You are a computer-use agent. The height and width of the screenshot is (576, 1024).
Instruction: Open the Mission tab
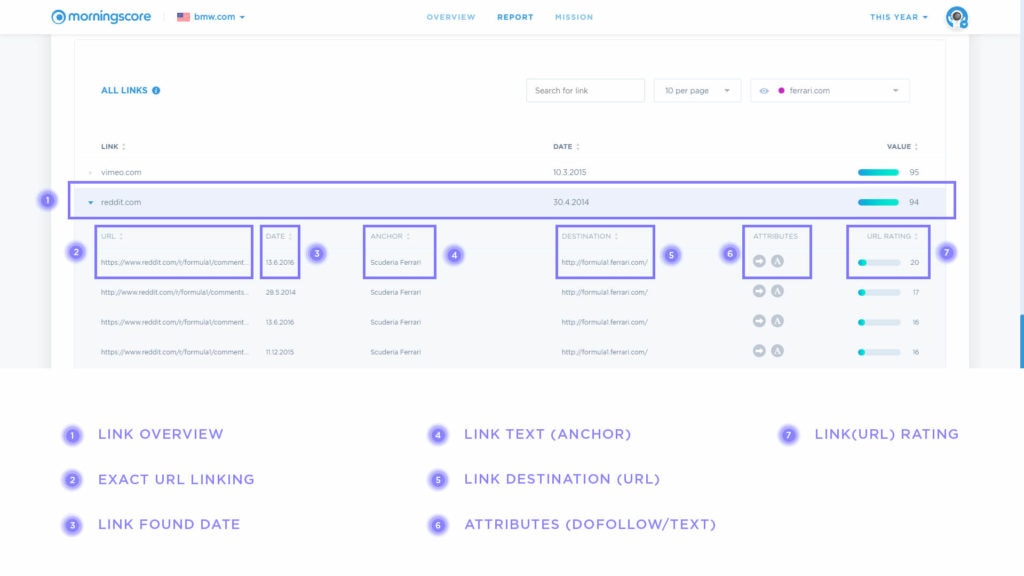(574, 17)
